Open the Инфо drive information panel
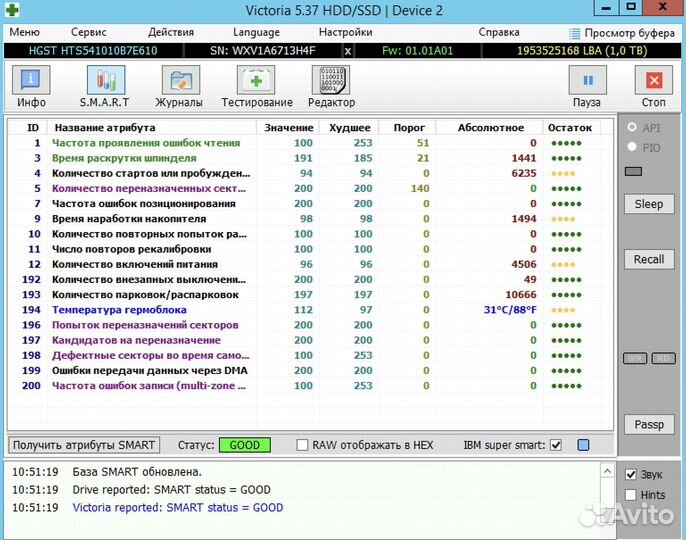This screenshot has height=540, width=686. [x=32, y=86]
